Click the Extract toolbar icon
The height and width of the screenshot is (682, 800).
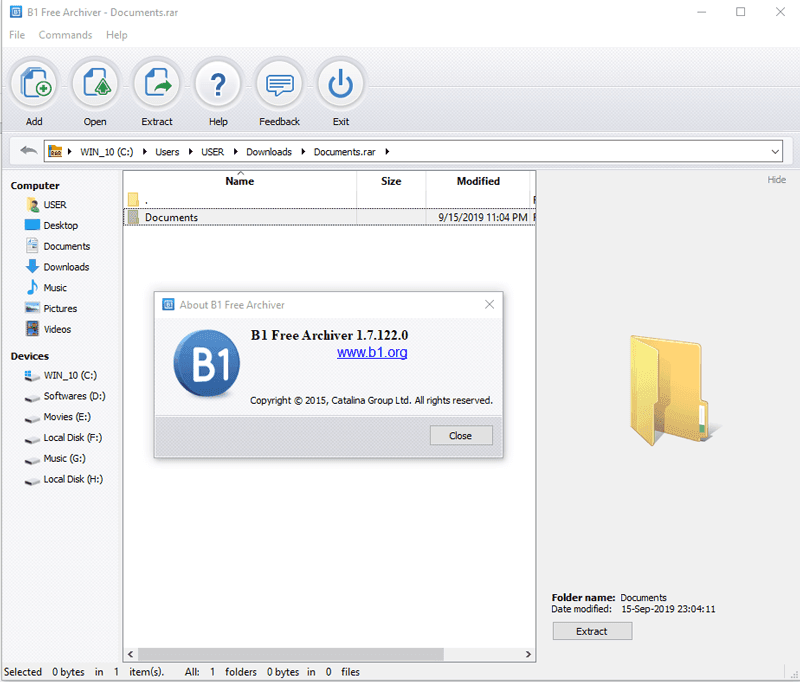point(157,84)
